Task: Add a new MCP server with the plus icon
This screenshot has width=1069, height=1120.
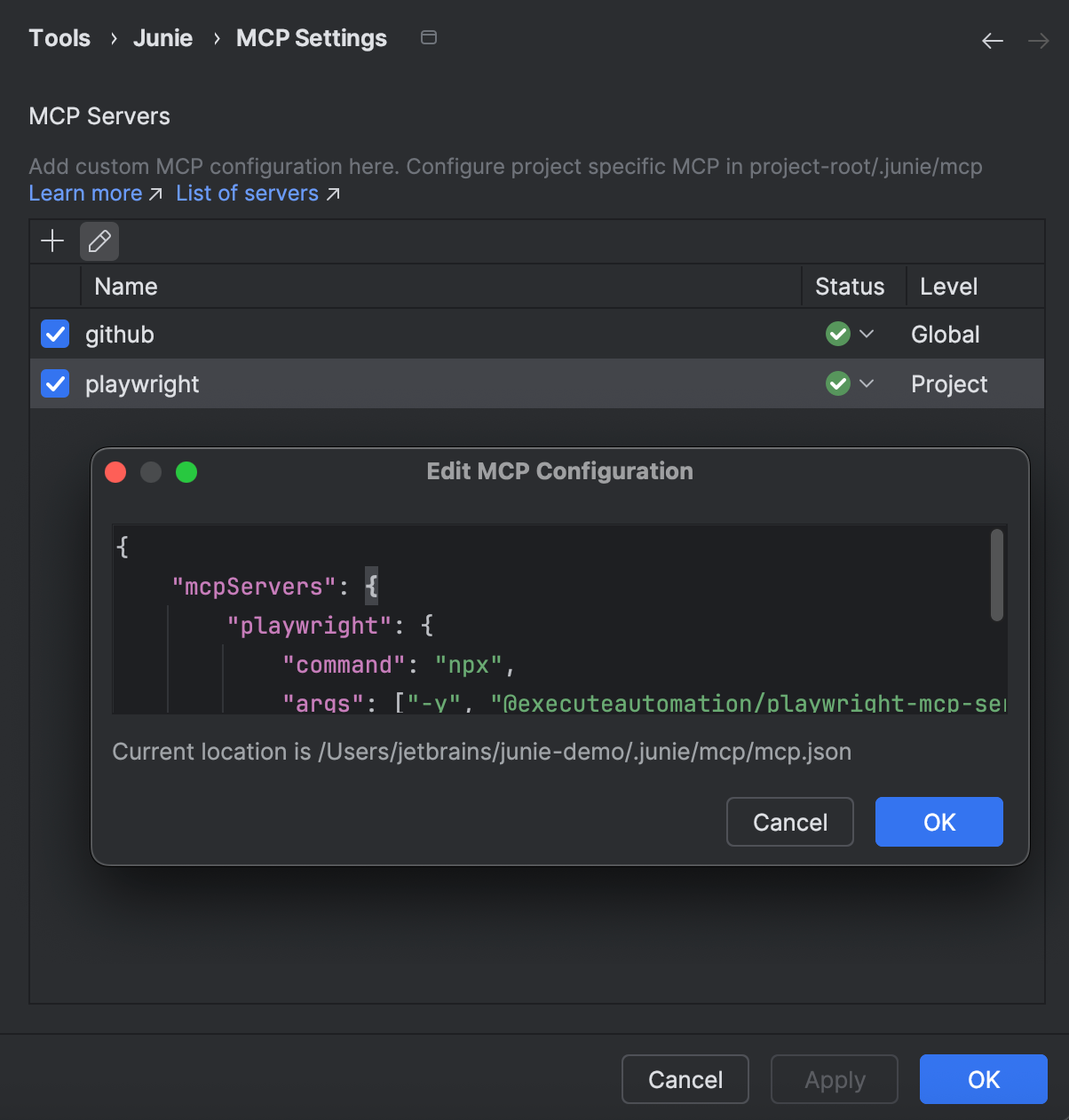Action: 52,241
